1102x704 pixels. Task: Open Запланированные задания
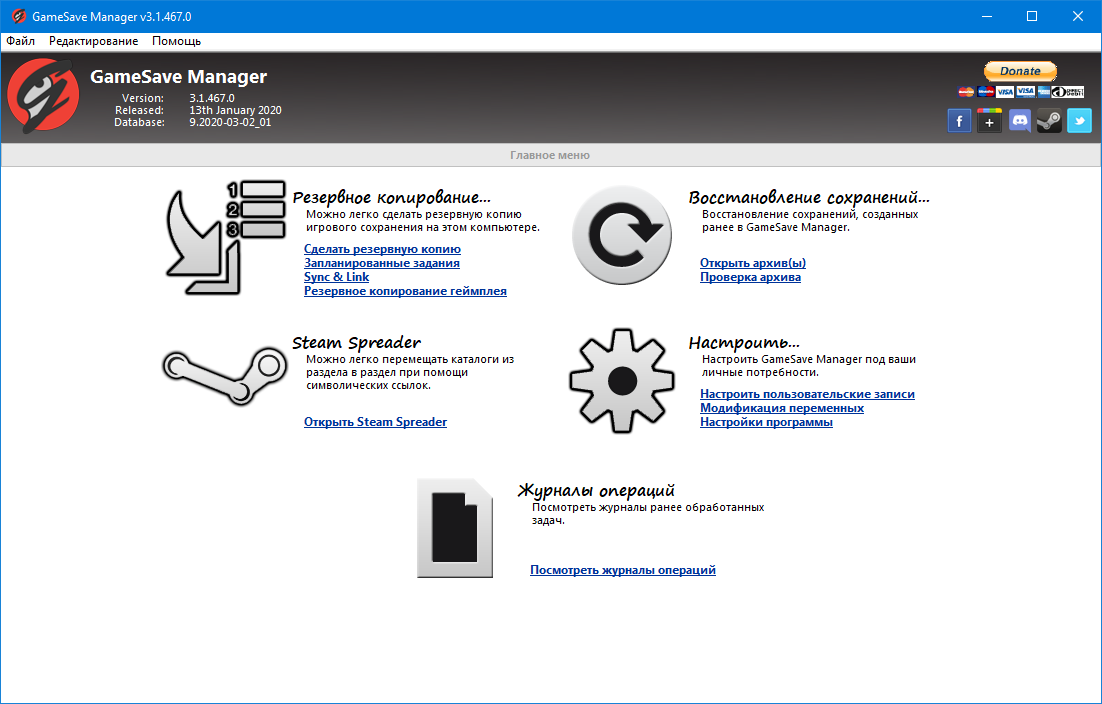[381, 262]
